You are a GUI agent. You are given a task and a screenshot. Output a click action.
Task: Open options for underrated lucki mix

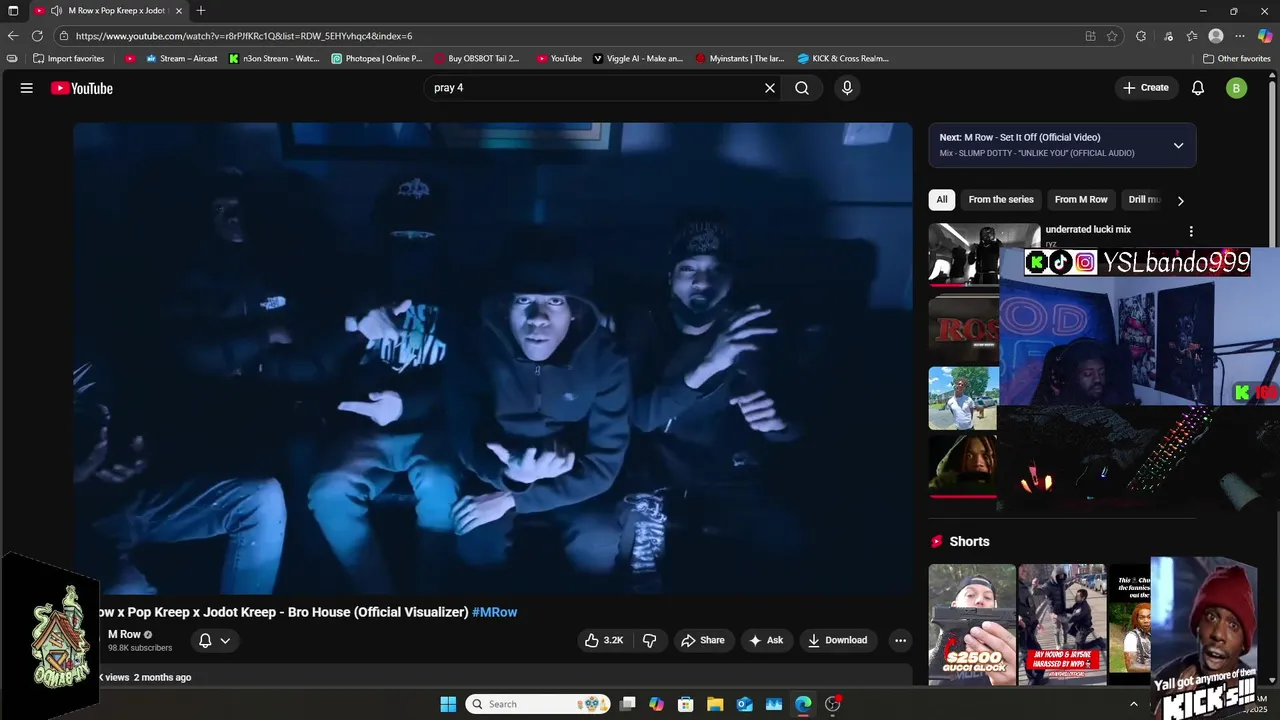1190,231
